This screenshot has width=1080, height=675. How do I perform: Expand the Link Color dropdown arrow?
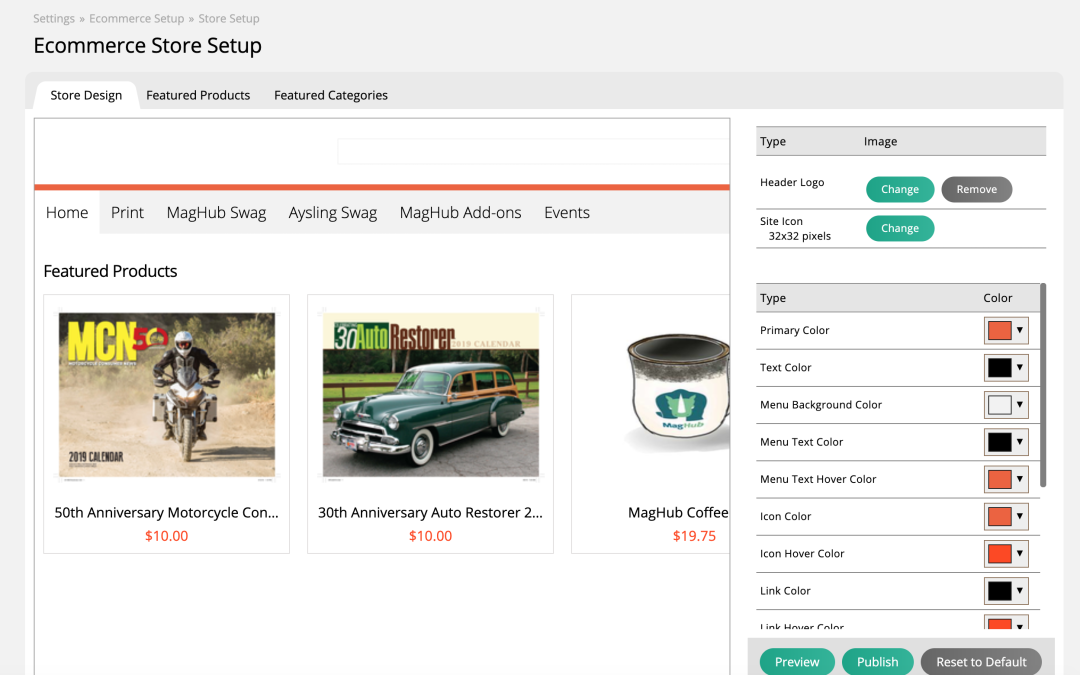tap(1020, 591)
